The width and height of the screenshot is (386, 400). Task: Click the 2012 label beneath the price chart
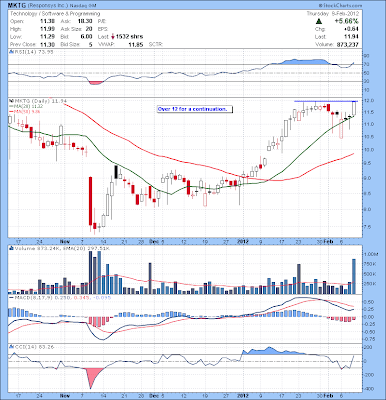tap(243, 241)
